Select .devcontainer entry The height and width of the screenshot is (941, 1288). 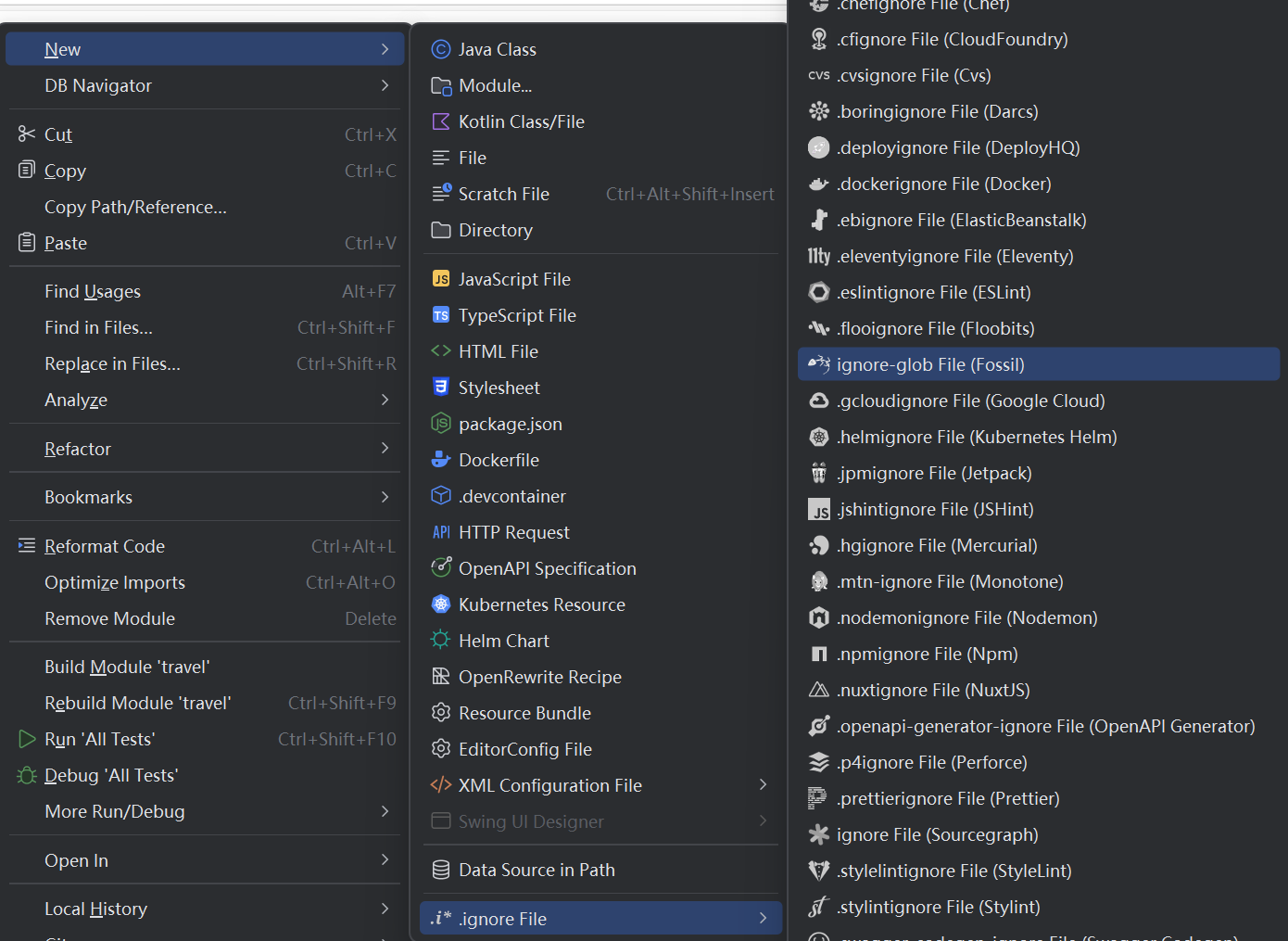[601, 496]
